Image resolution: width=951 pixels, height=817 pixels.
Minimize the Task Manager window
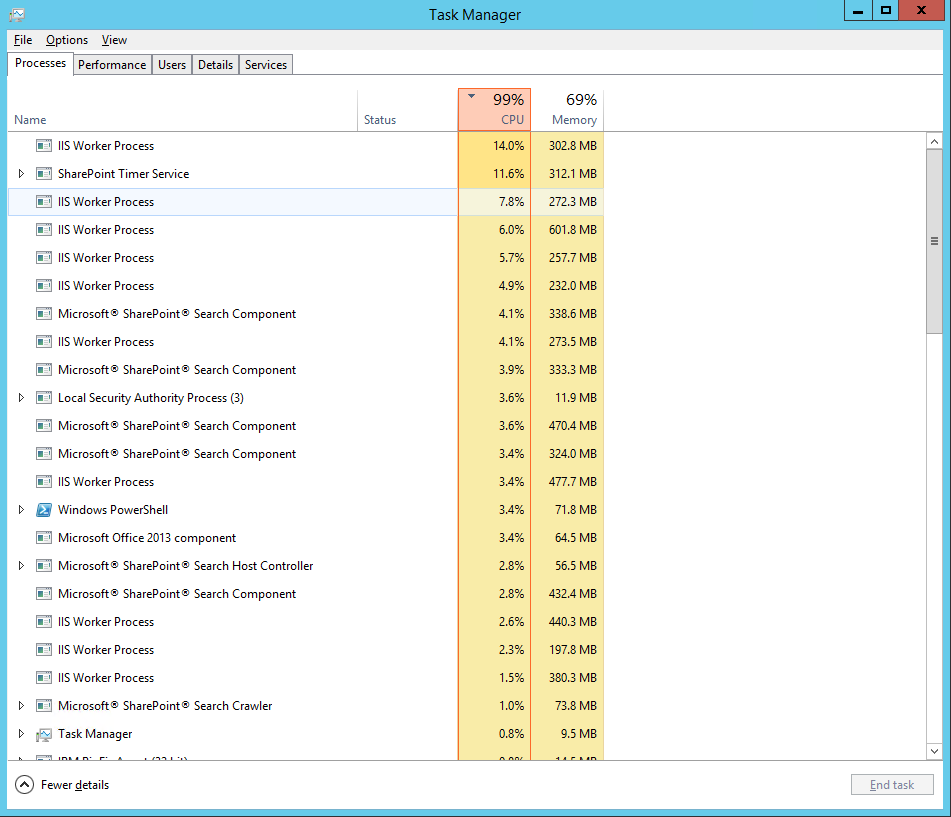pos(858,10)
